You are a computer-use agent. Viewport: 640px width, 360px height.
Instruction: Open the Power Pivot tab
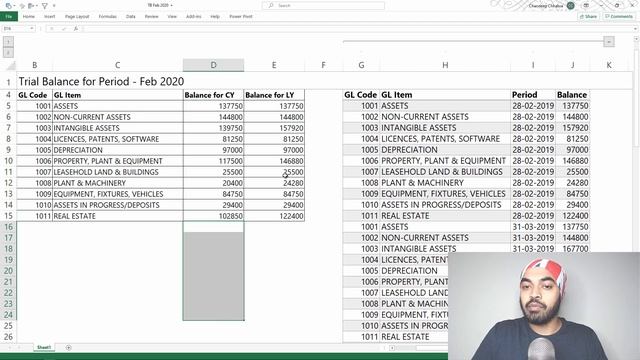point(241,16)
